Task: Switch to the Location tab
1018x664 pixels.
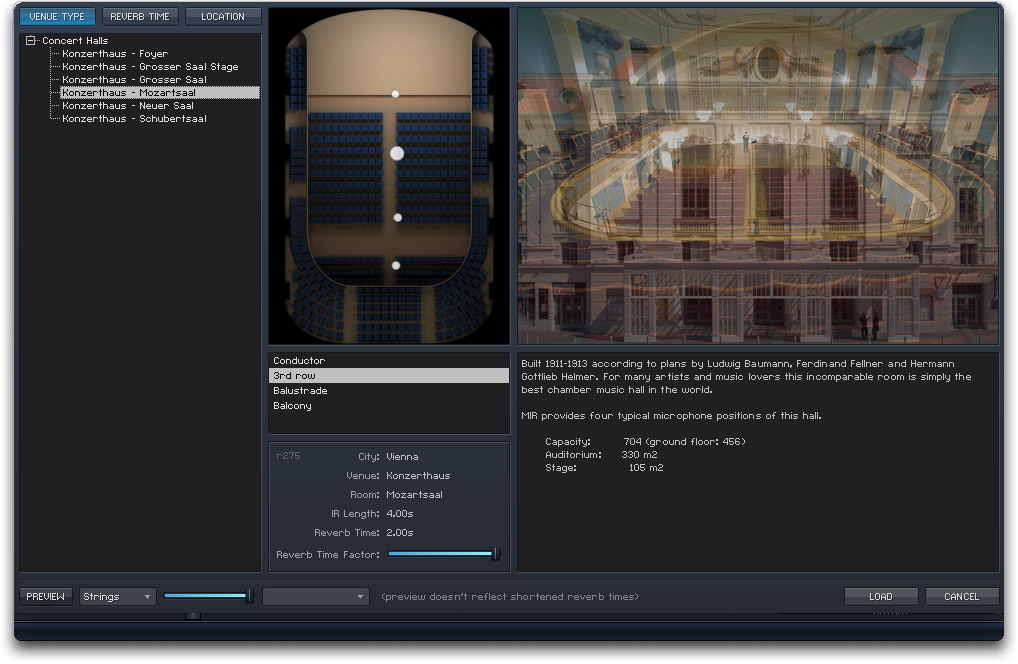Action: pos(223,16)
